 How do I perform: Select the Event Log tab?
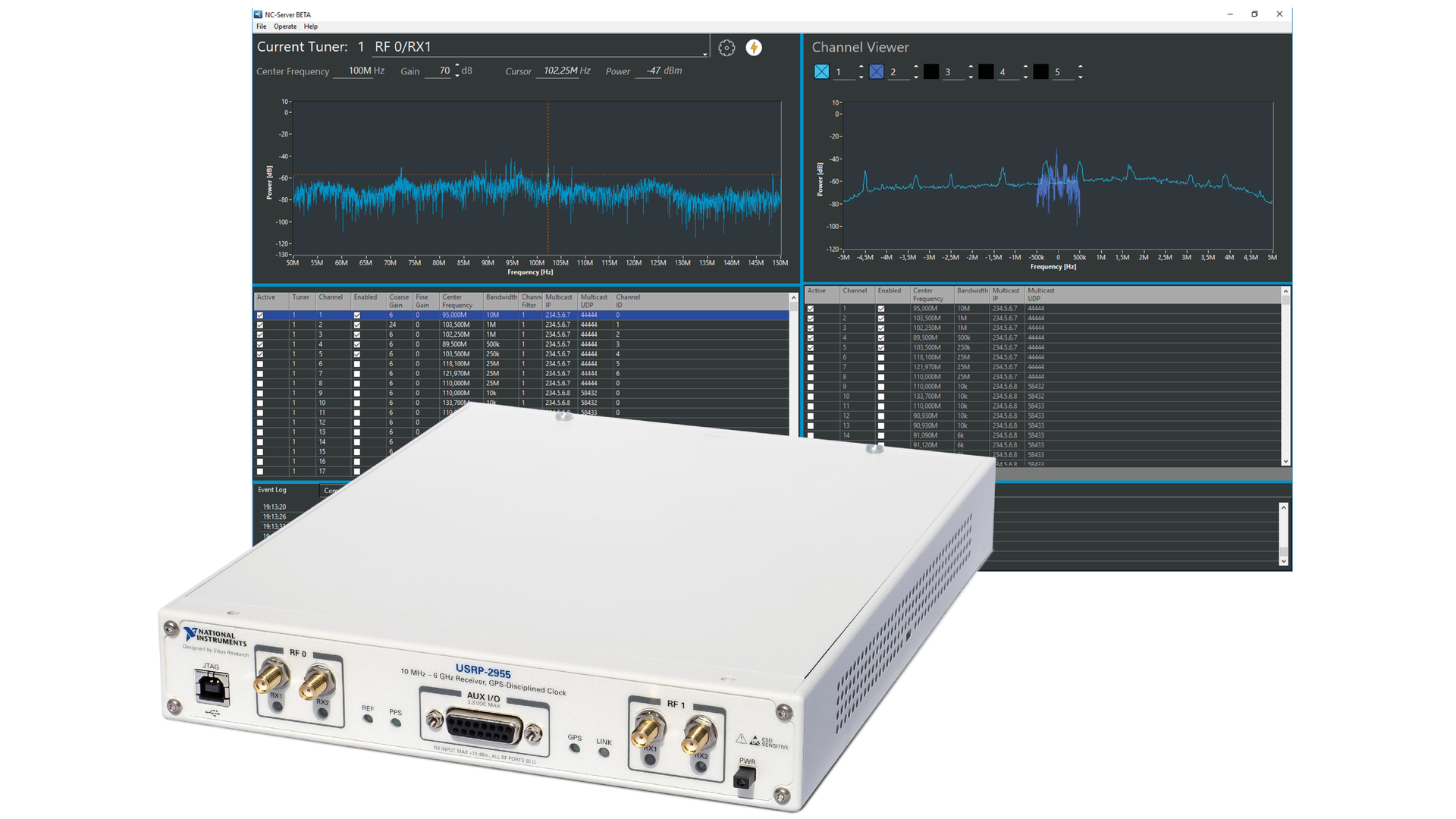[272, 489]
